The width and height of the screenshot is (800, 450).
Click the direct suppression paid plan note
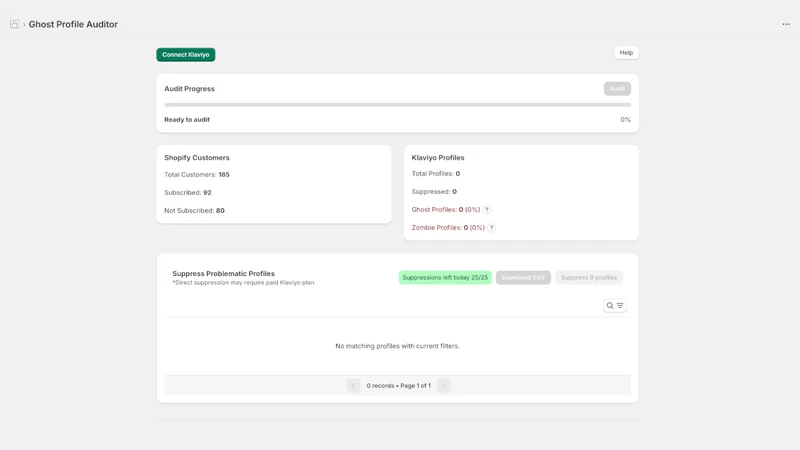[x=243, y=283]
